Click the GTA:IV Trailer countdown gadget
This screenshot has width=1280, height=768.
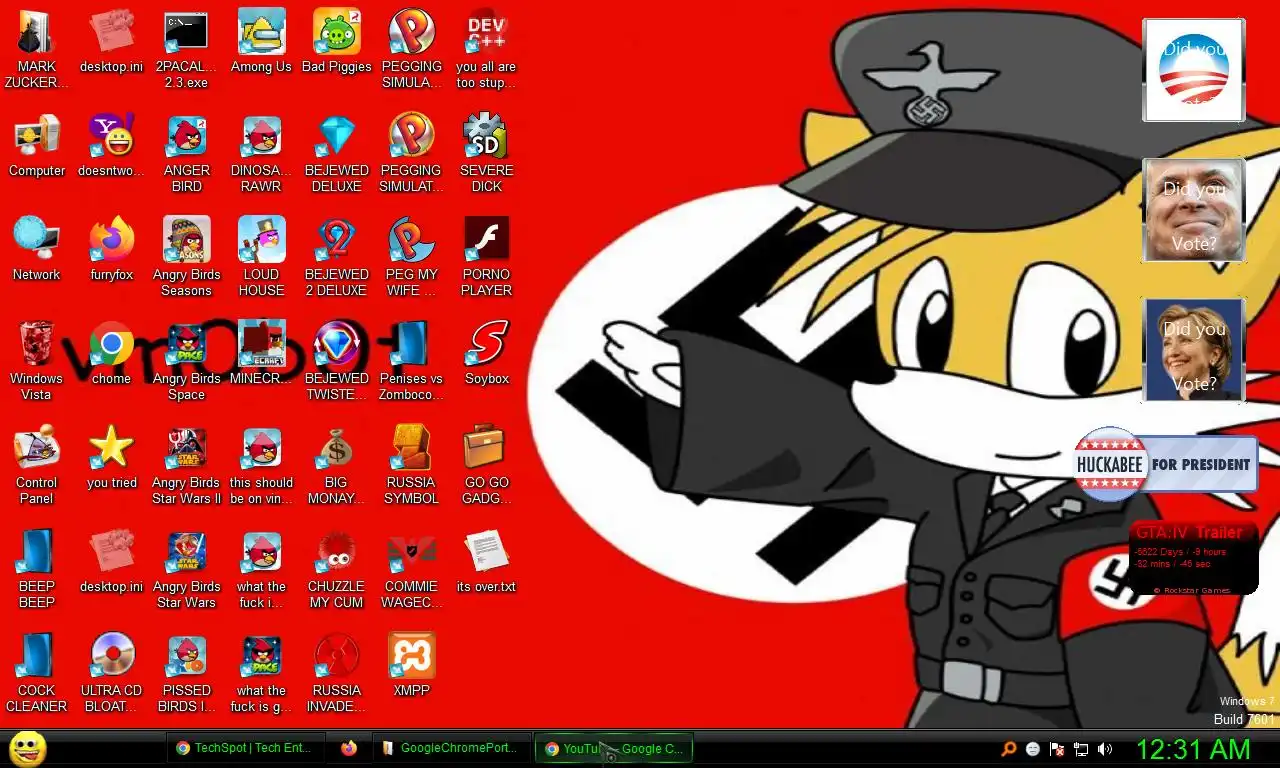pos(1193,558)
